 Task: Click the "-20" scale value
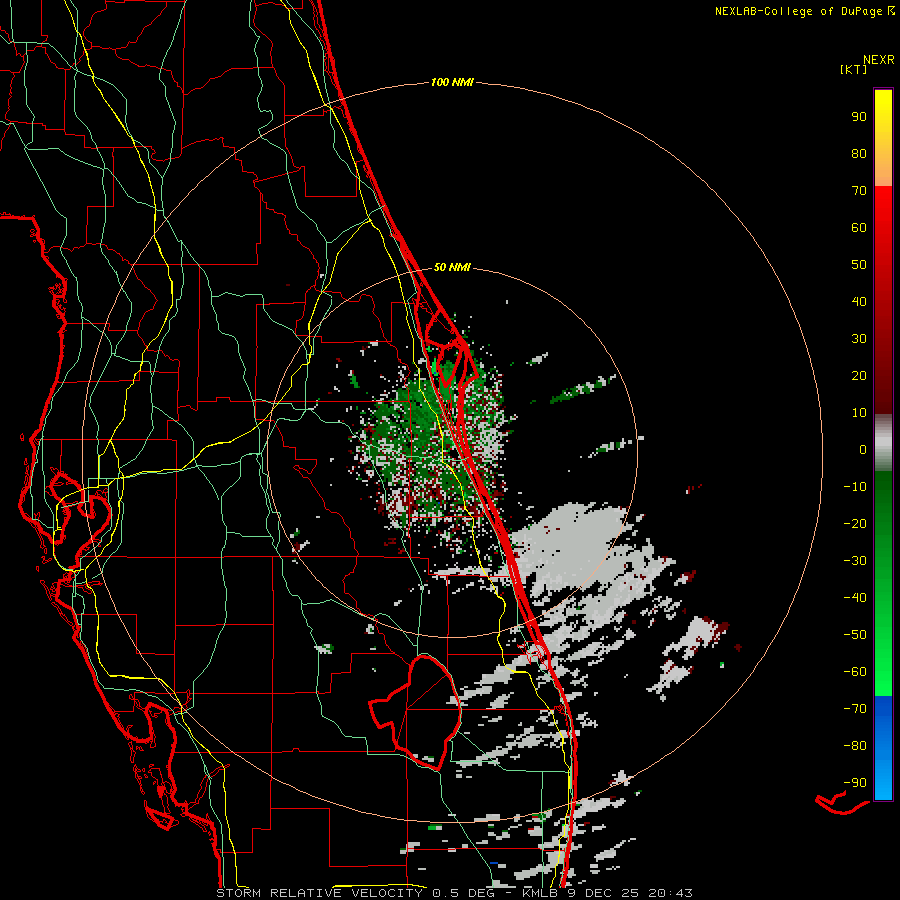[855, 524]
